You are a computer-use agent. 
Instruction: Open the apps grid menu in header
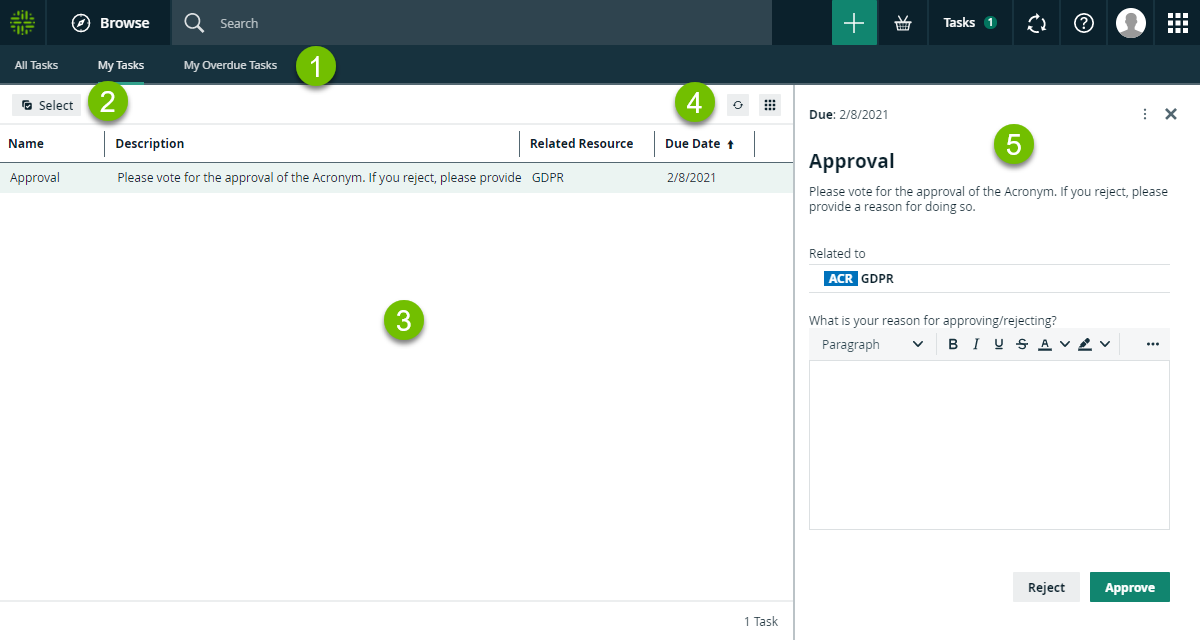[1177, 23]
